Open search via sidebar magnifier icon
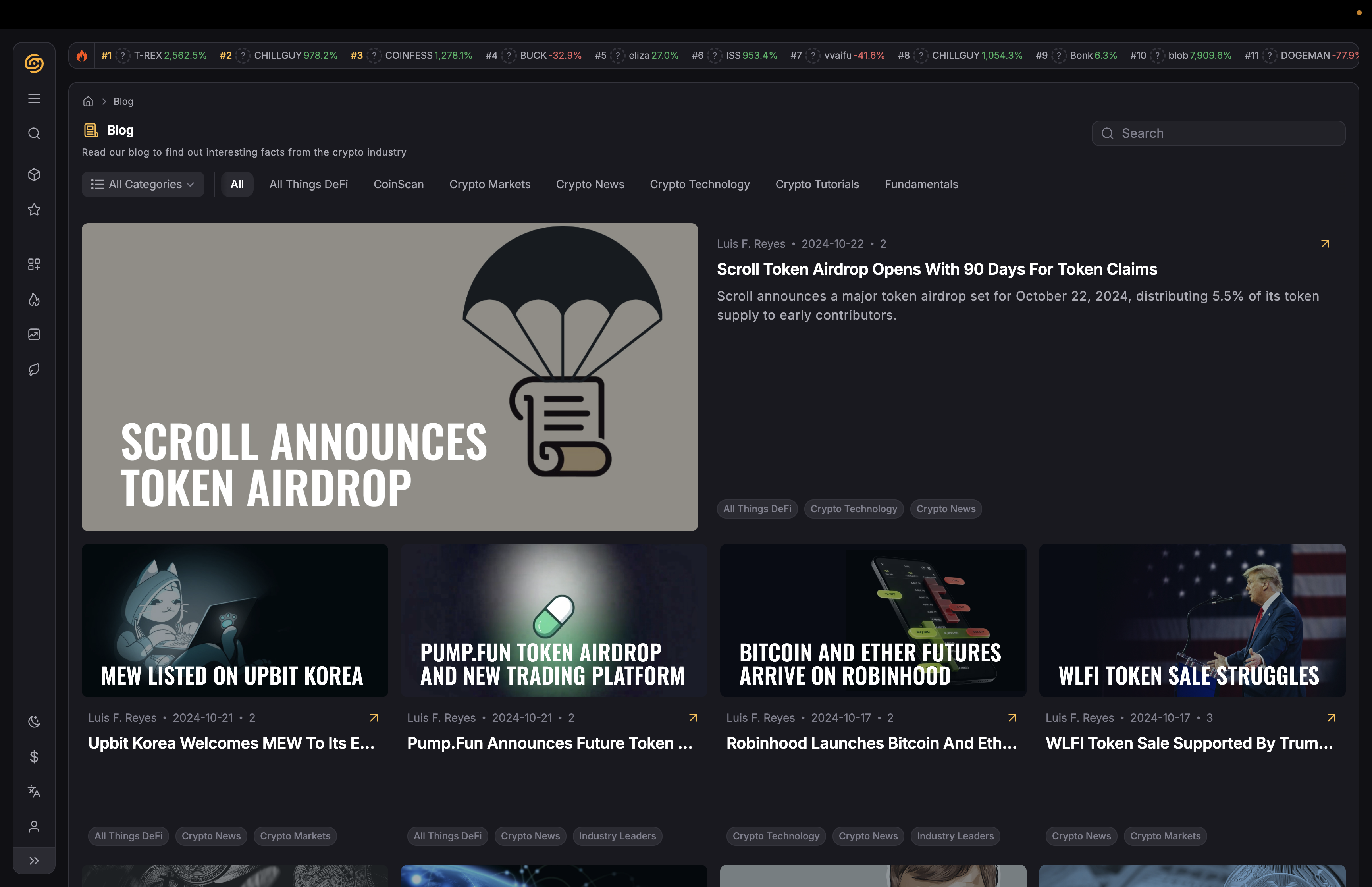The width and height of the screenshot is (1372, 887). (x=34, y=134)
